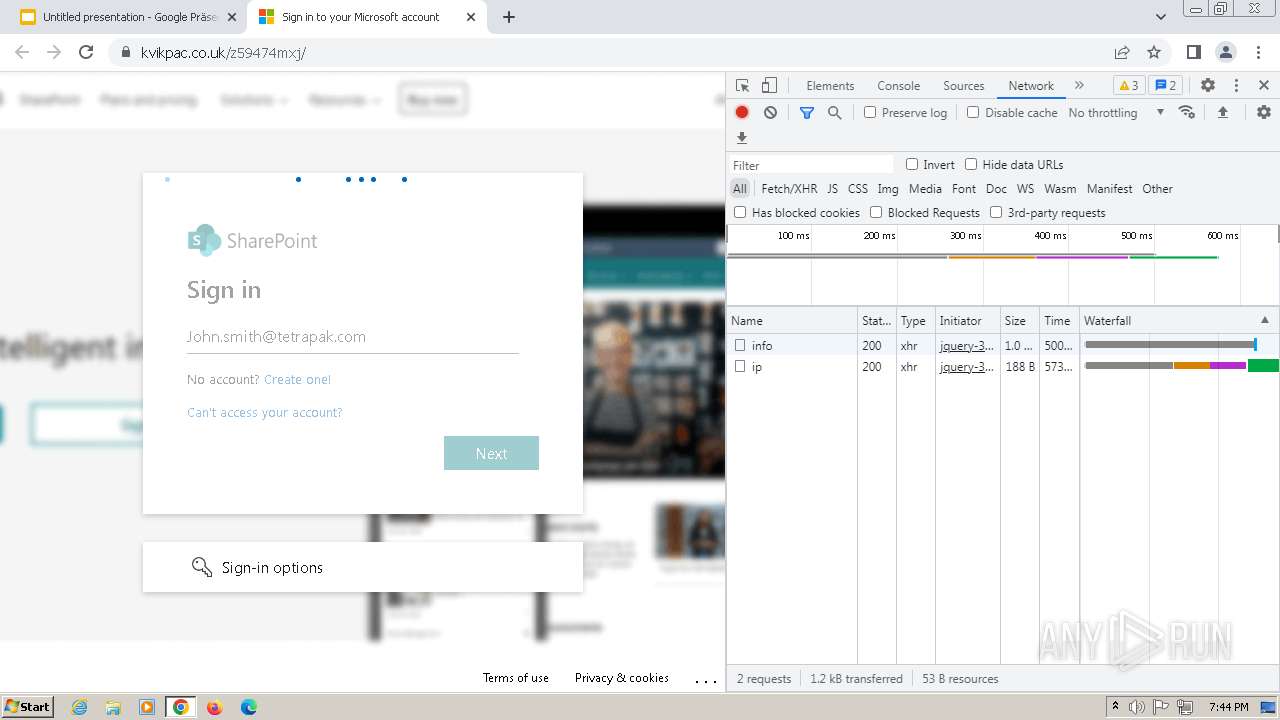Open Firefox from the taskbar
This screenshot has height=720, width=1280.
click(x=214, y=707)
